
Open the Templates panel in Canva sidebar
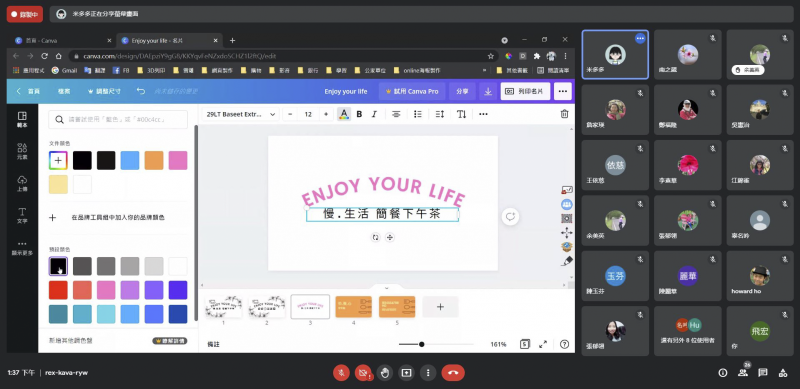tap(22, 119)
